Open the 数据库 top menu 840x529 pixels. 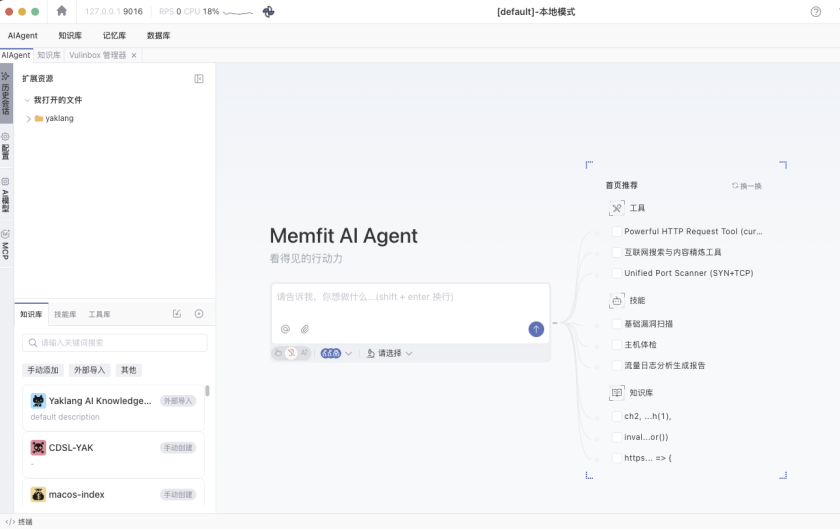click(x=159, y=35)
